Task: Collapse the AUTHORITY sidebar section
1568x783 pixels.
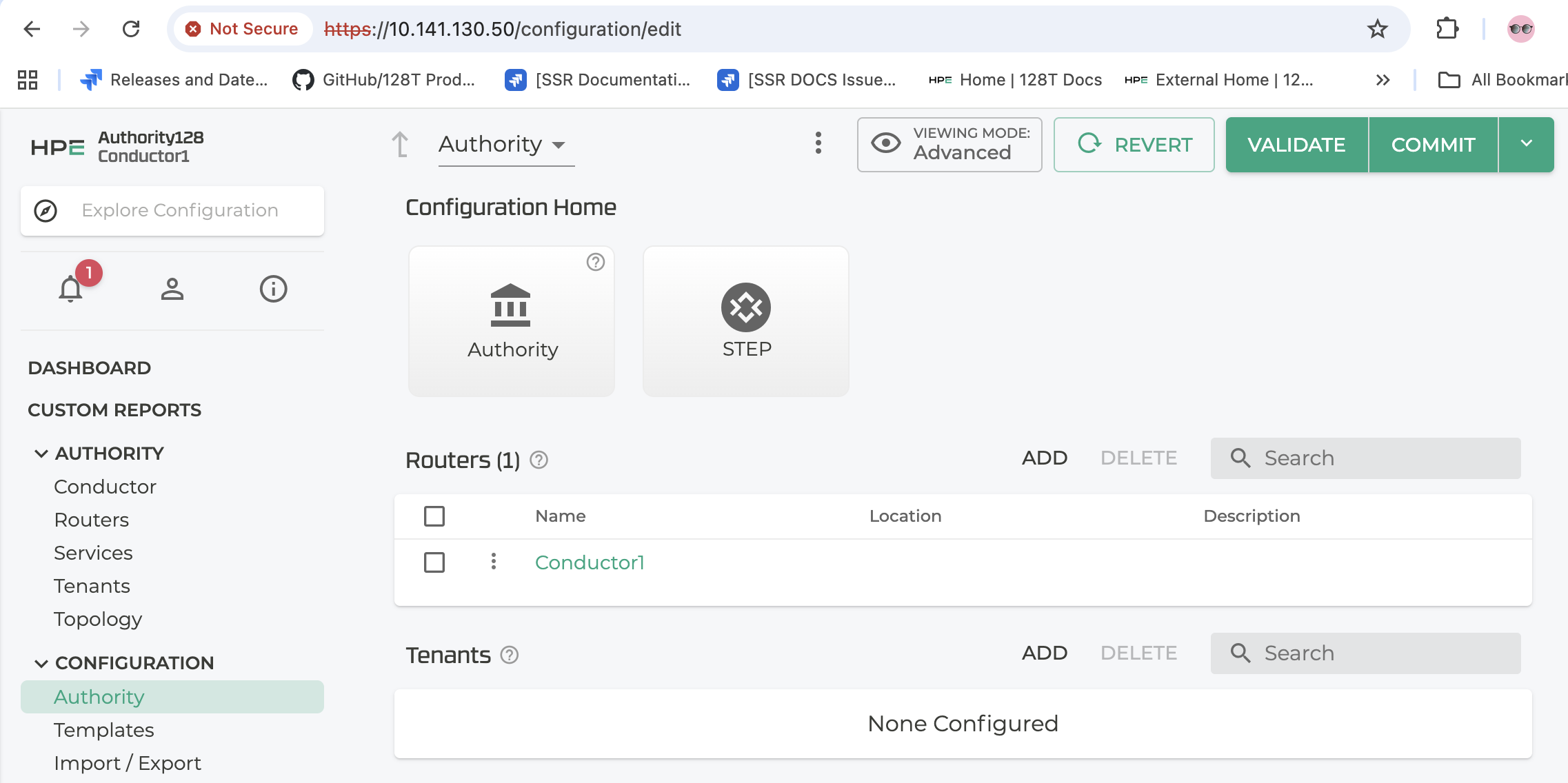Action: 41,454
